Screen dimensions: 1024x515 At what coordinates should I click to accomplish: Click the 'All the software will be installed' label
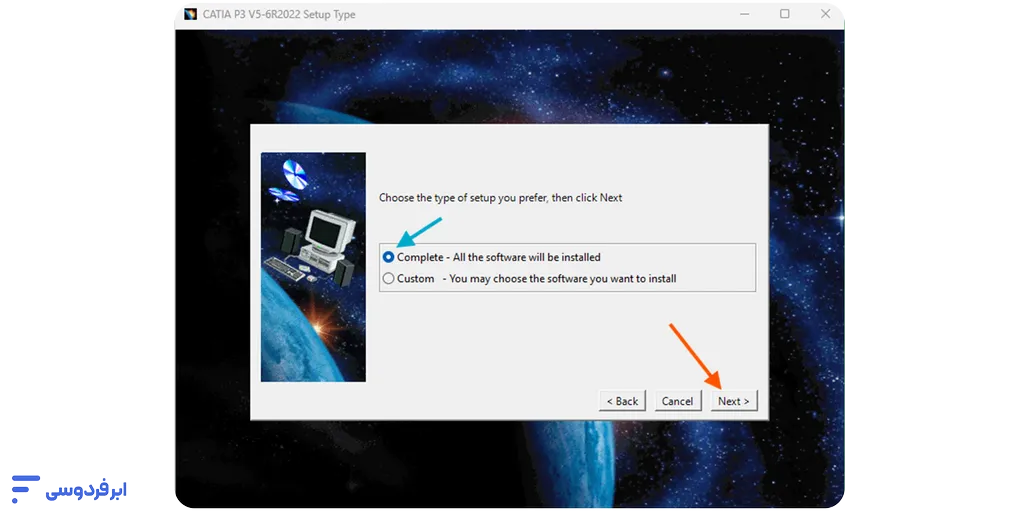[526, 258]
